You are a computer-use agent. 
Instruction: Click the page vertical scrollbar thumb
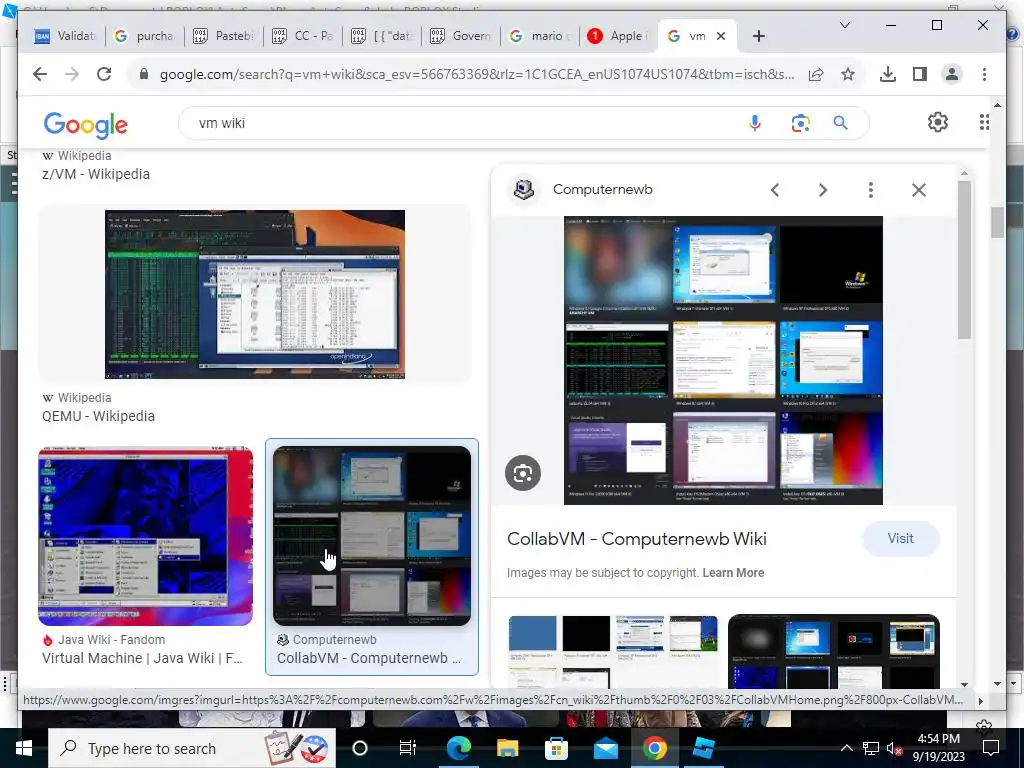coord(997,223)
